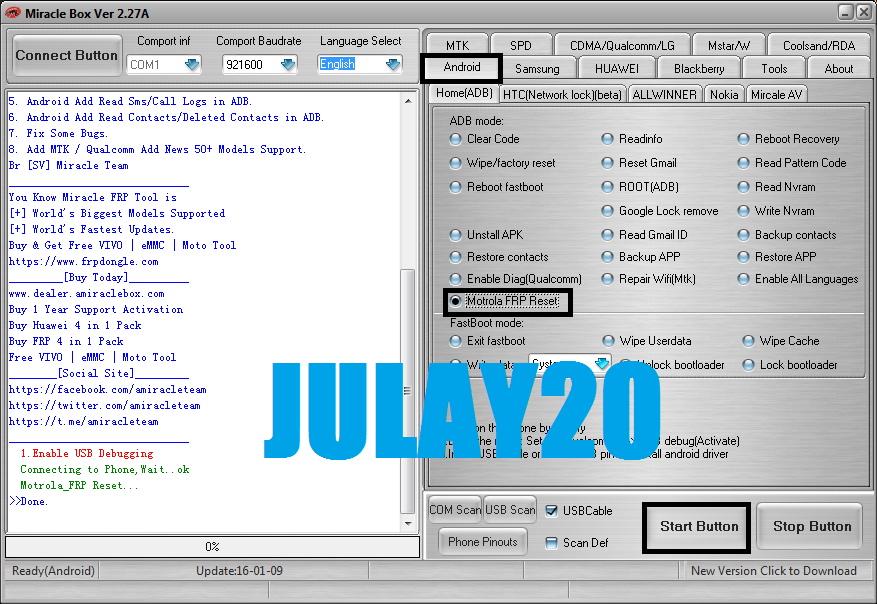Open the About tab
The height and width of the screenshot is (604, 877).
838,69
